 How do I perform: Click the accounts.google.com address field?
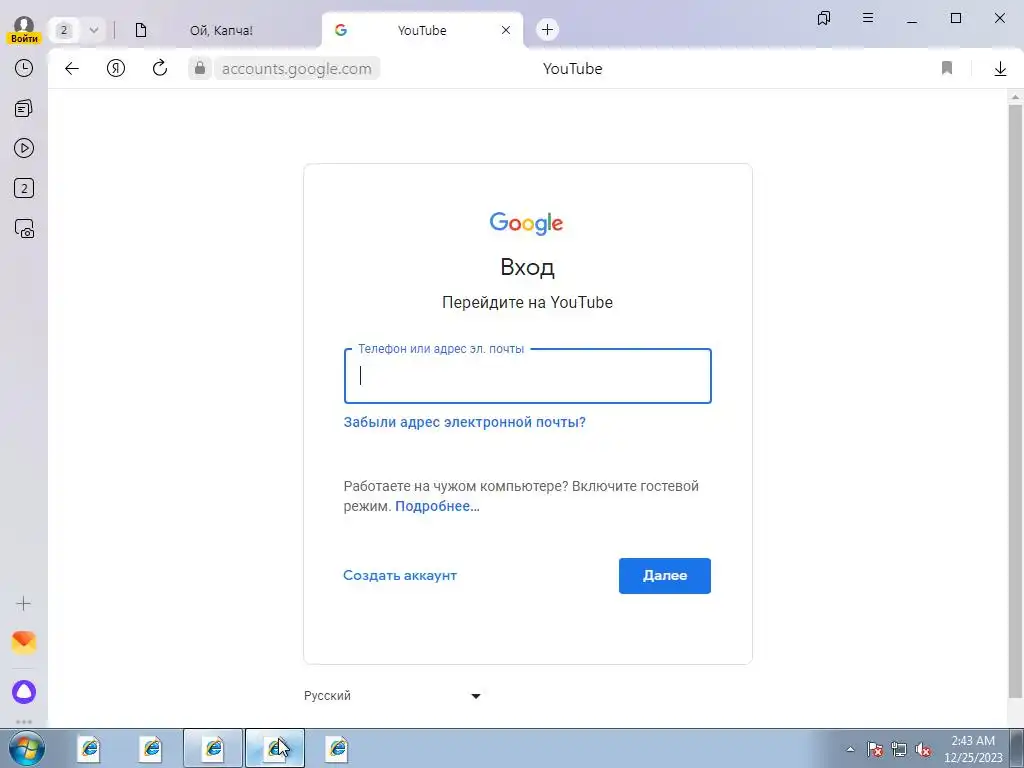296,69
